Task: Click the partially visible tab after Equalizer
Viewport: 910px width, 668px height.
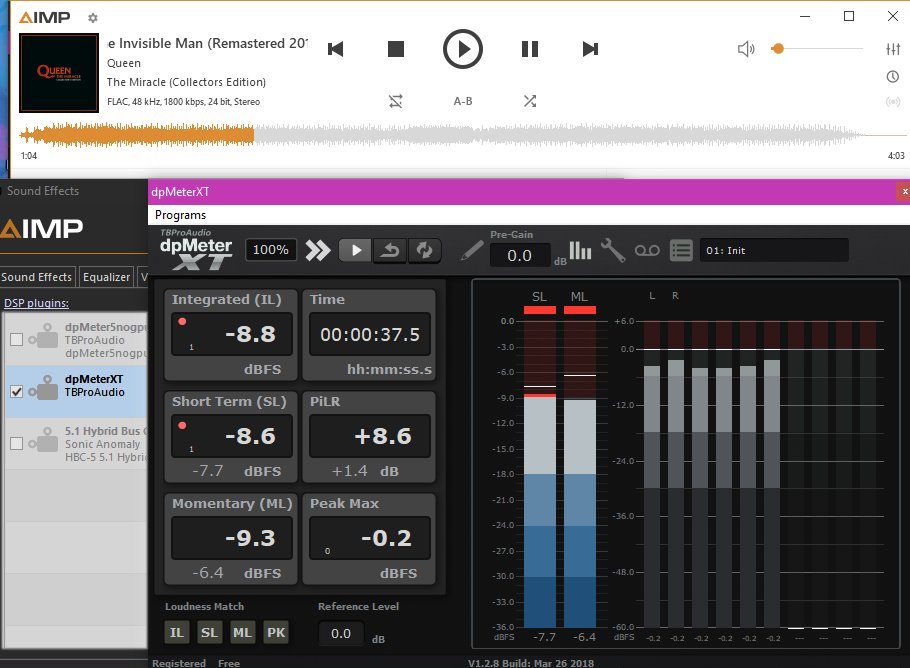Action: coord(143,277)
